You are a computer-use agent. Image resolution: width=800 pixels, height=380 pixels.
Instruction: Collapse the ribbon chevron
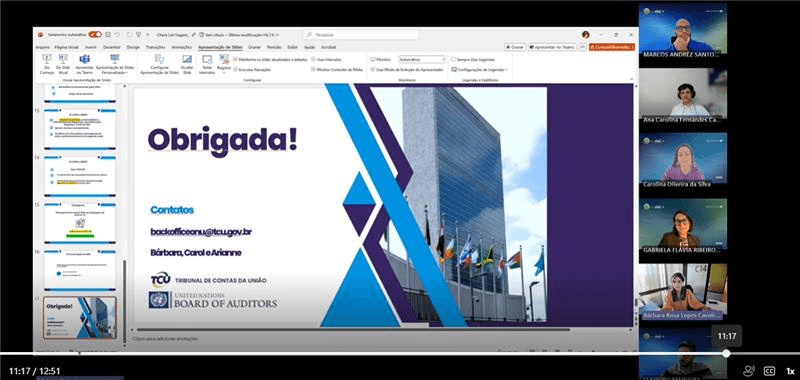coord(632,80)
